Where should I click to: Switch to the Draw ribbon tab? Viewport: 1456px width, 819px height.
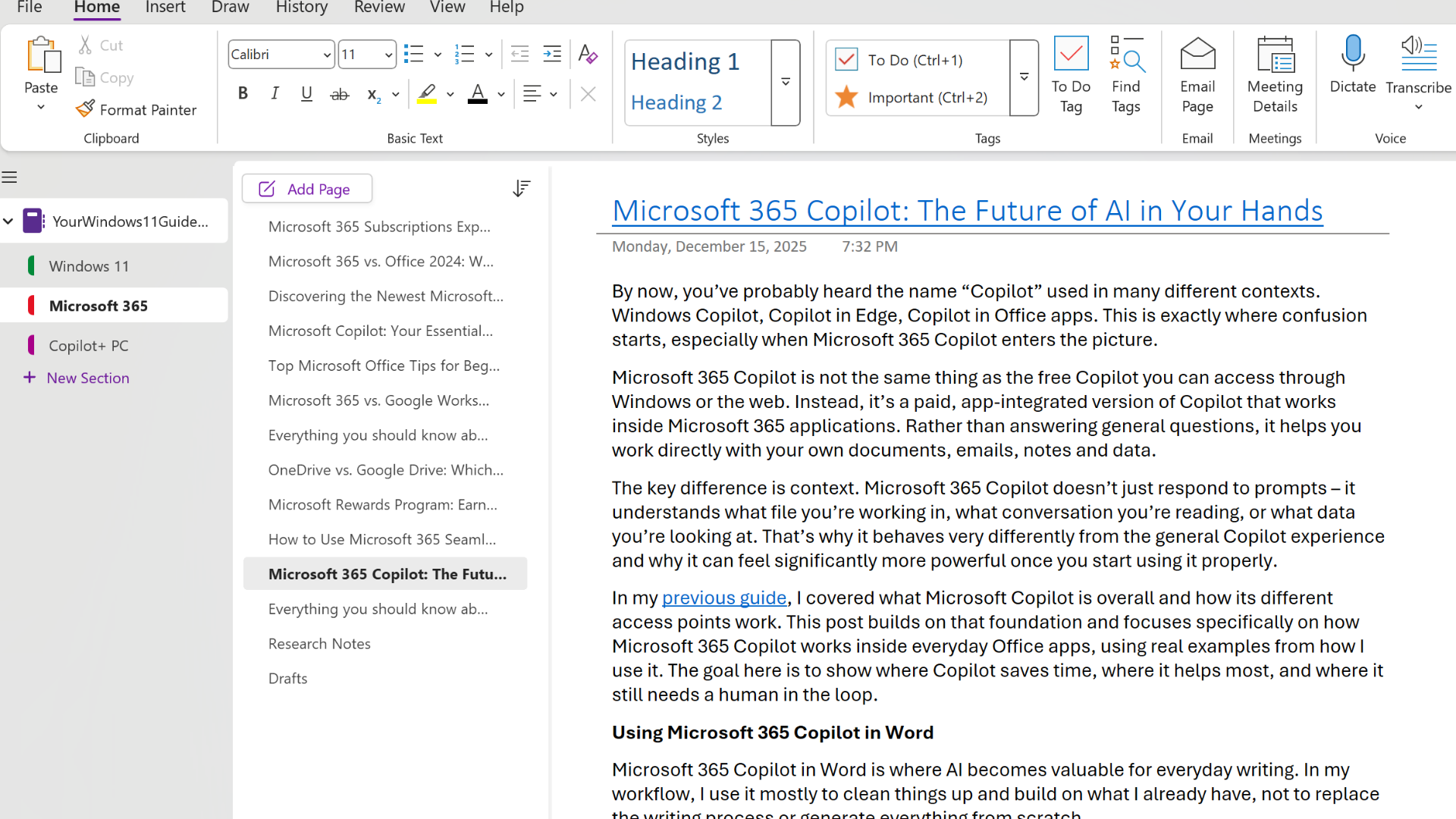[230, 8]
